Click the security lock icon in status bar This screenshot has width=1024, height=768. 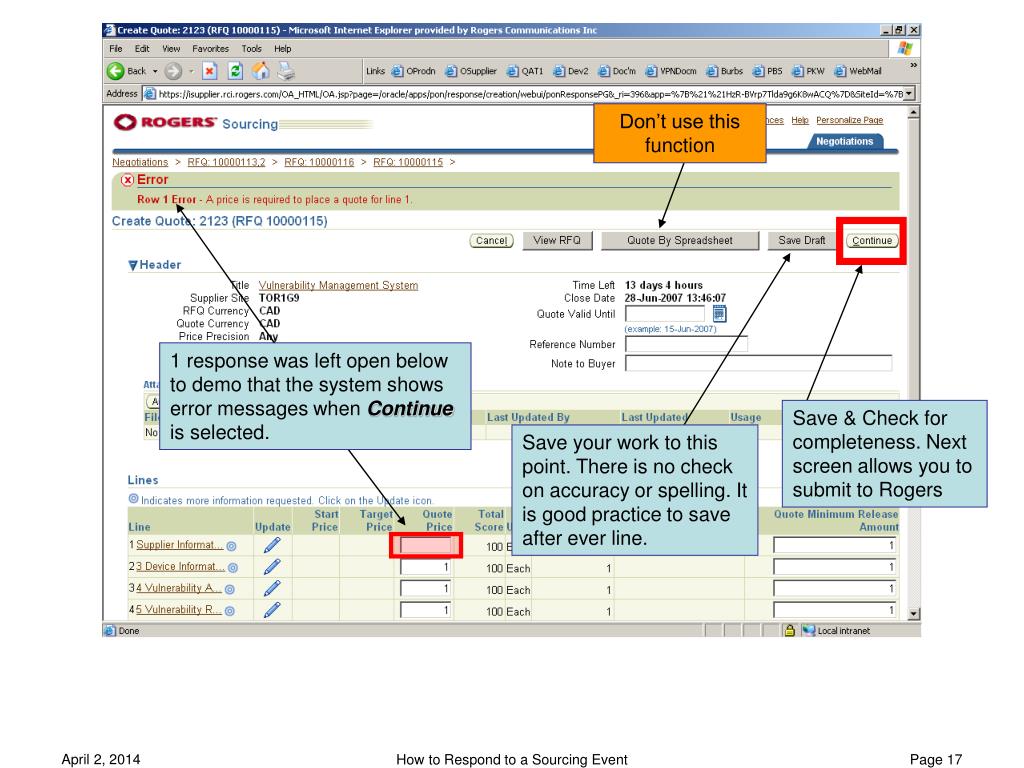click(x=790, y=631)
